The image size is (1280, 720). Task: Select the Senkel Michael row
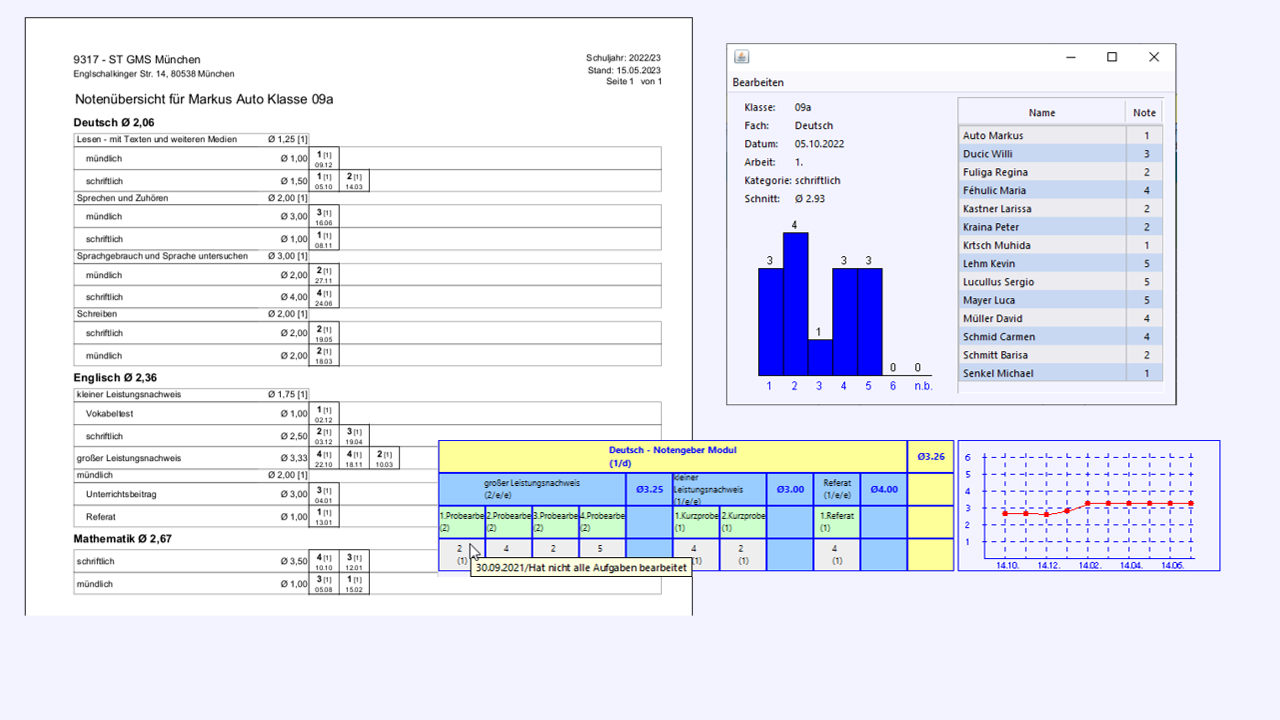(x=1061, y=373)
